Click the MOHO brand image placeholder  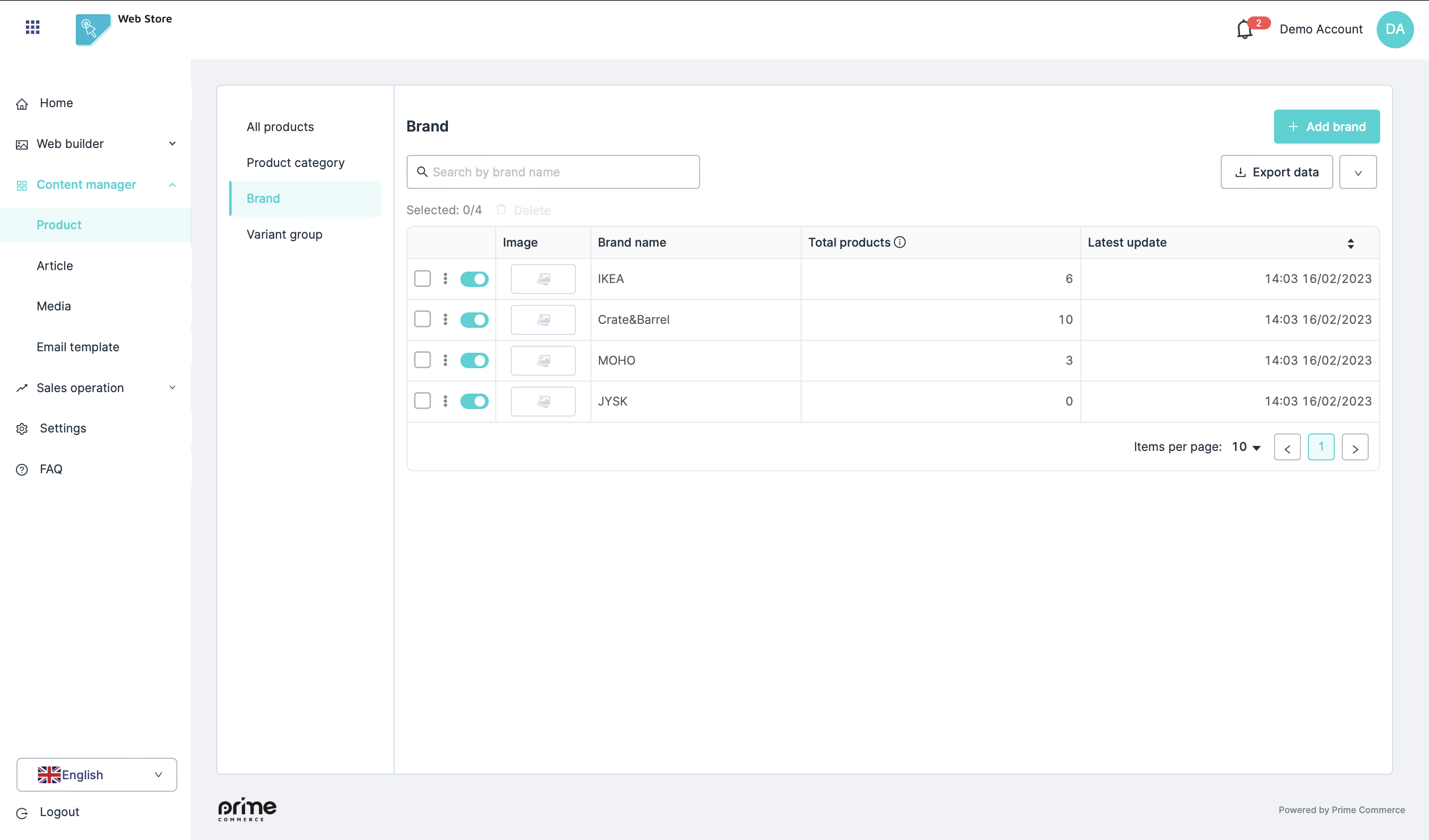(543, 360)
